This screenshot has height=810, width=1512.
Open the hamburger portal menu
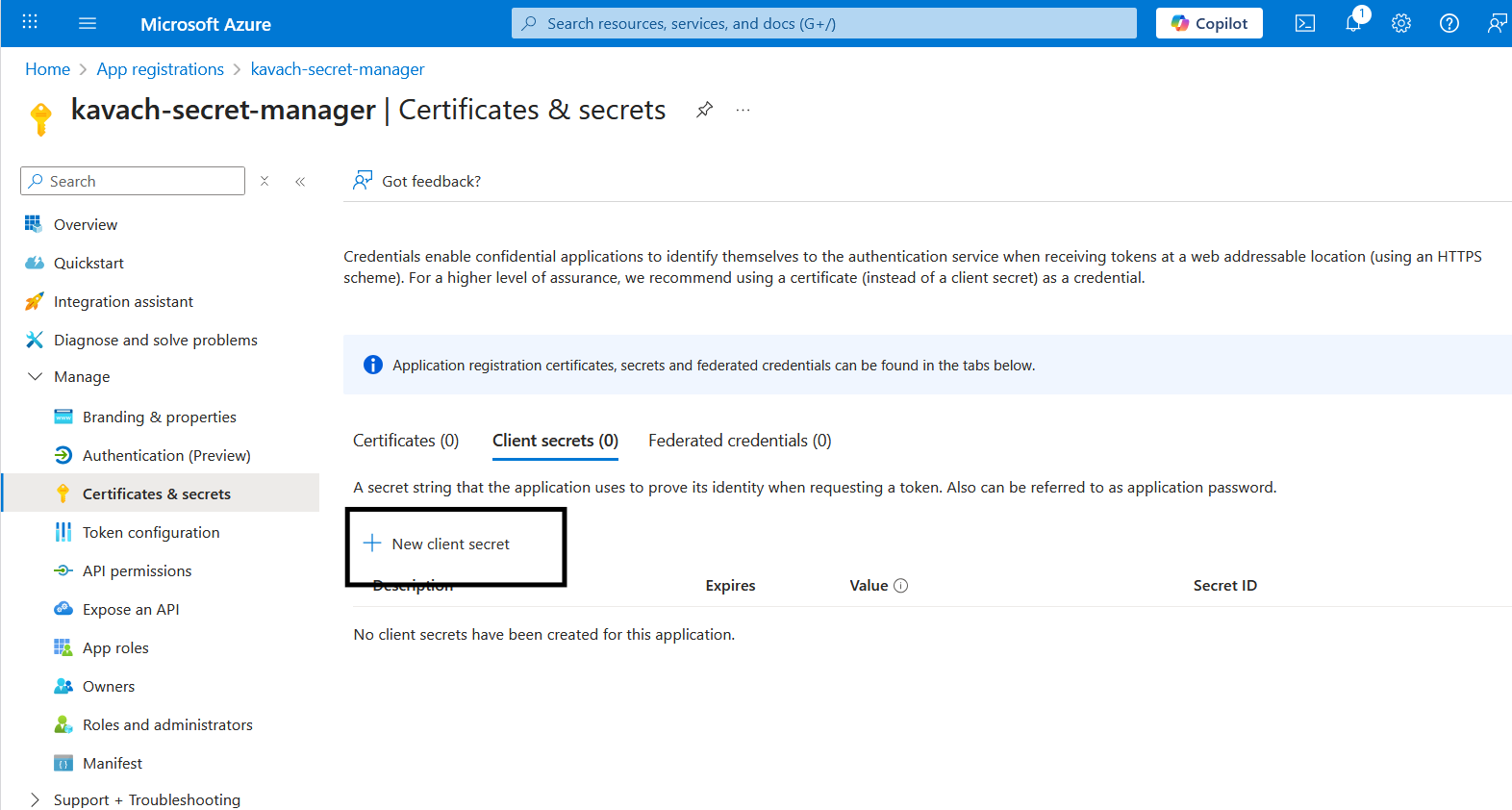tap(88, 23)
